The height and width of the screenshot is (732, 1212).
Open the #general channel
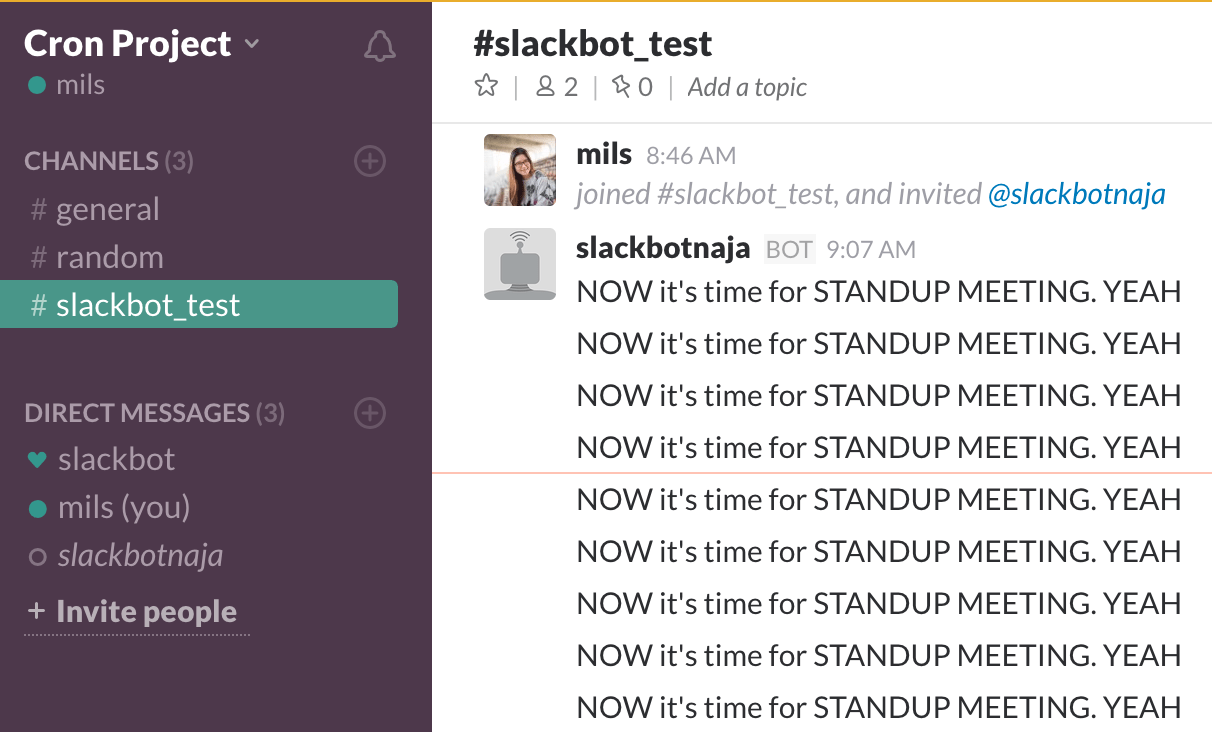tap(107, 210)
